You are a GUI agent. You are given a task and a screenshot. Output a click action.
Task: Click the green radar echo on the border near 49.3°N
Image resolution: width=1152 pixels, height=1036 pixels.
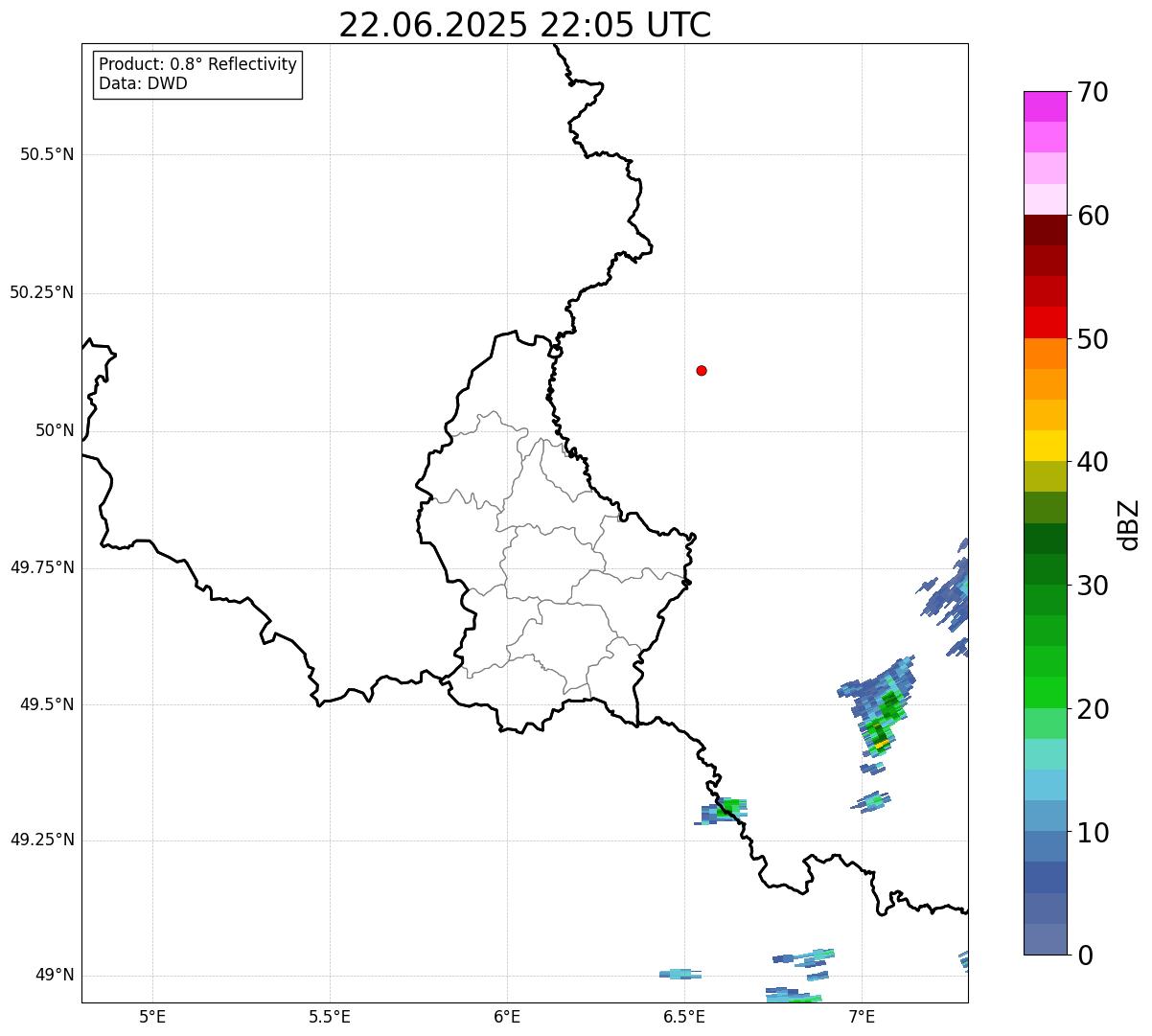pos(722,811)
